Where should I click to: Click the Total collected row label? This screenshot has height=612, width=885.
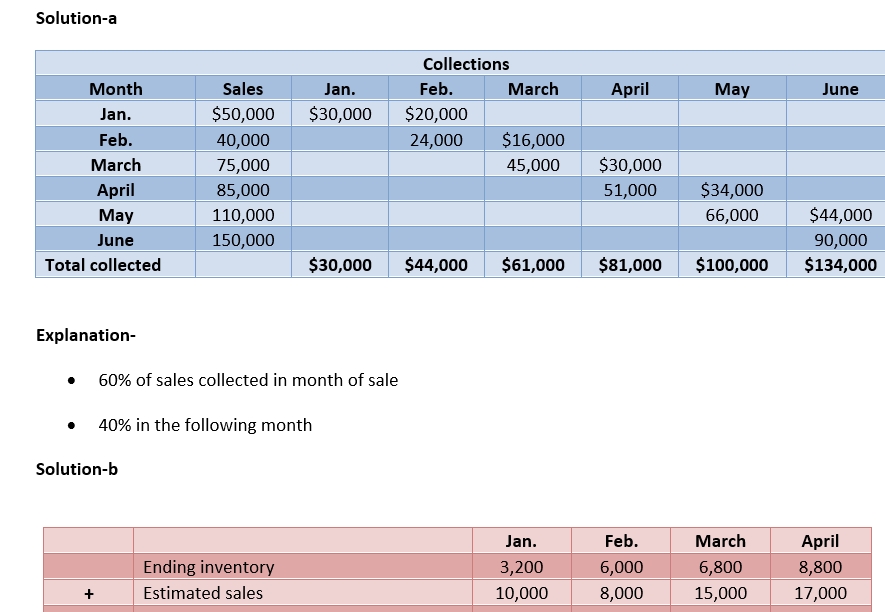click(x=103, y=265)
